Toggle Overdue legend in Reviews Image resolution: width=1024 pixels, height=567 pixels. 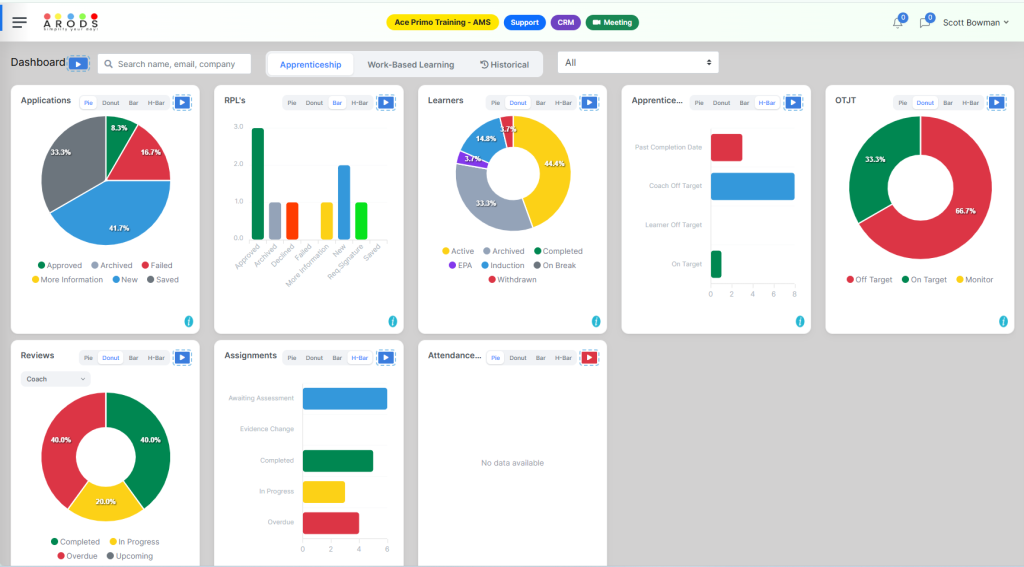point(77,556)
